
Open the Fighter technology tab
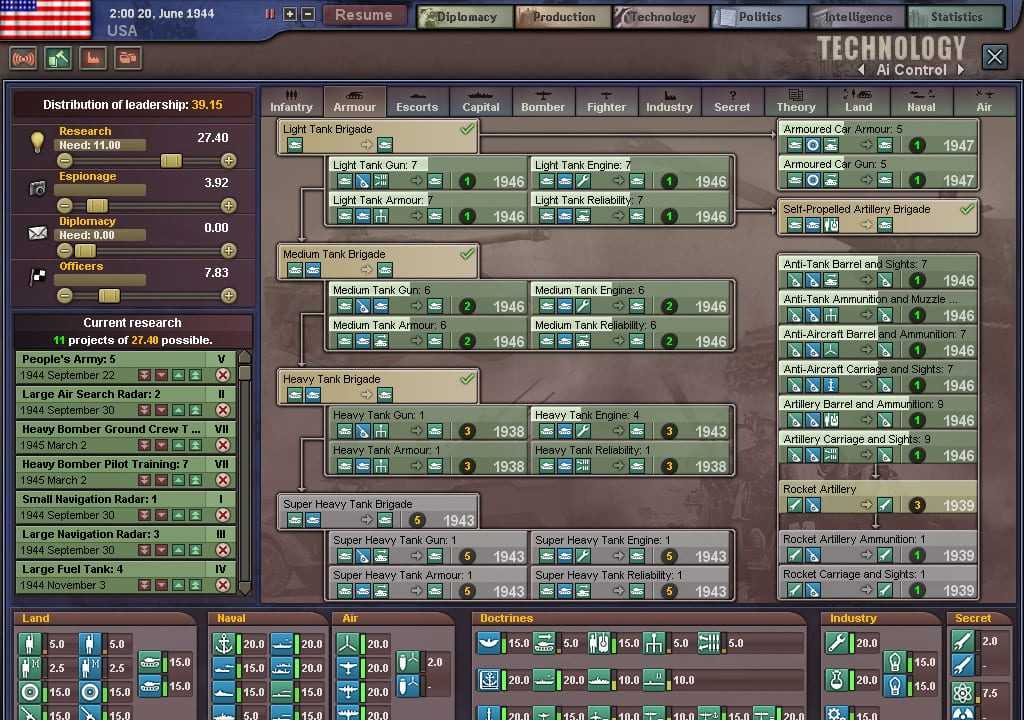click(606, 101)
